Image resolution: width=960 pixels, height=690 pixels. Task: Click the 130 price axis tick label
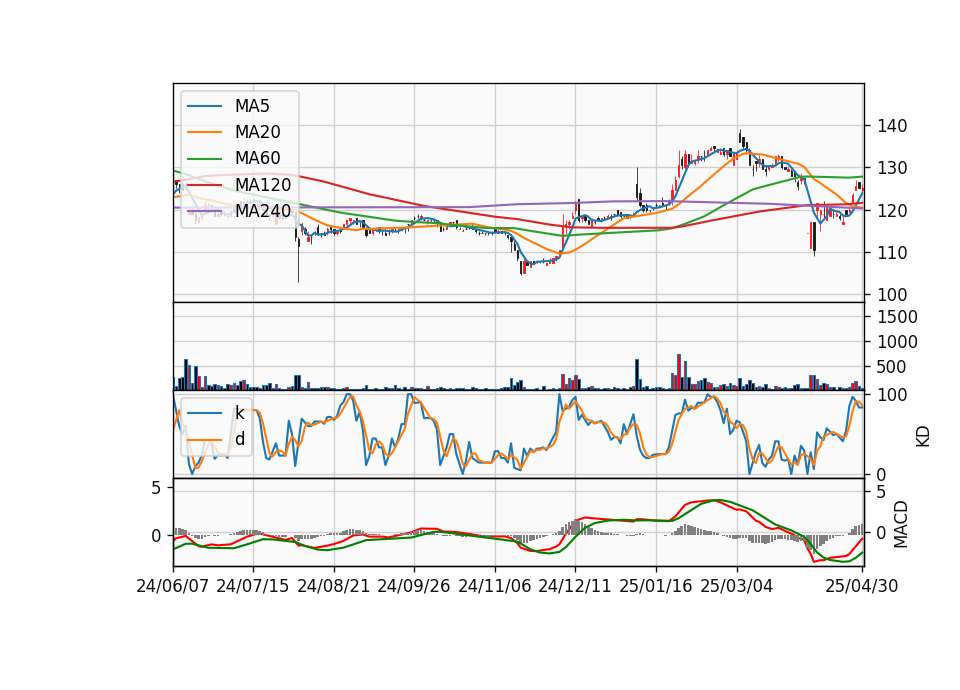point(892,168)
